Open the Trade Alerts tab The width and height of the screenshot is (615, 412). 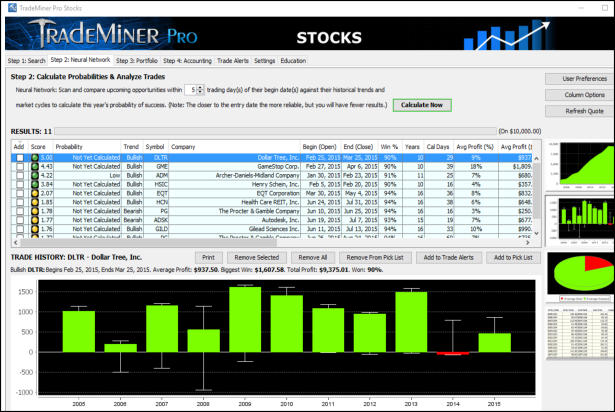click(x=233, y=61)
